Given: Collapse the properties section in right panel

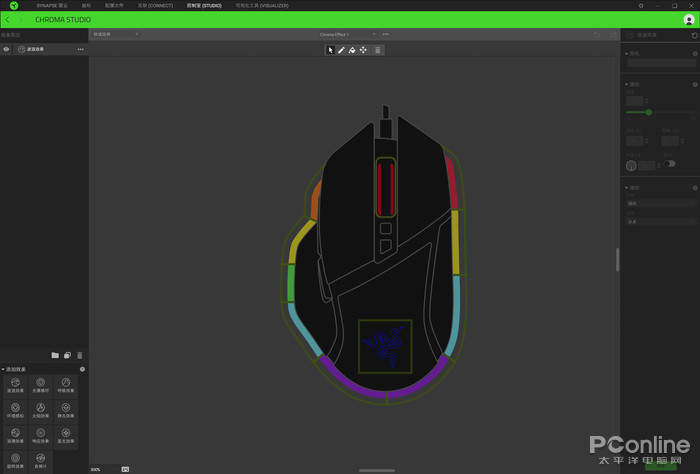Looking at the screenshot, I should (627, 84).
